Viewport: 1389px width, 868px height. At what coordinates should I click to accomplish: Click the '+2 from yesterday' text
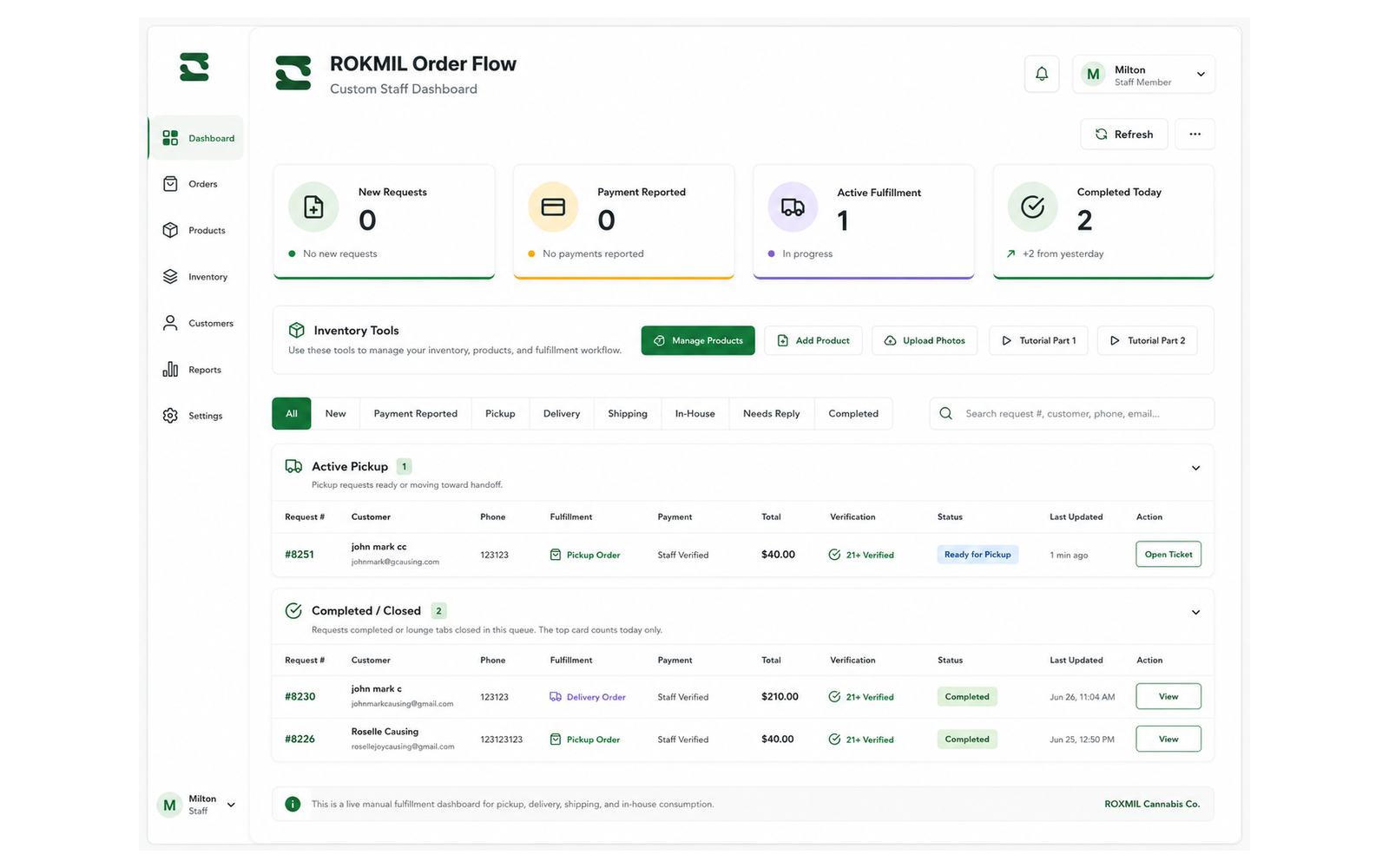click(x=1063, y=253)
